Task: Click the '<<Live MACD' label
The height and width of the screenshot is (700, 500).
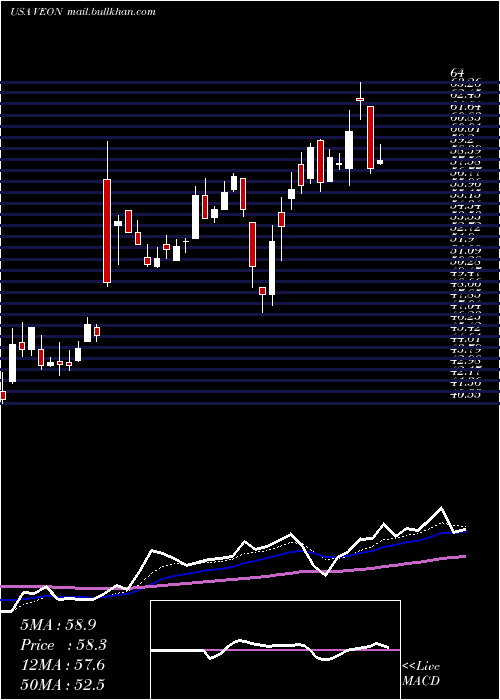Action: pos(421,673)
